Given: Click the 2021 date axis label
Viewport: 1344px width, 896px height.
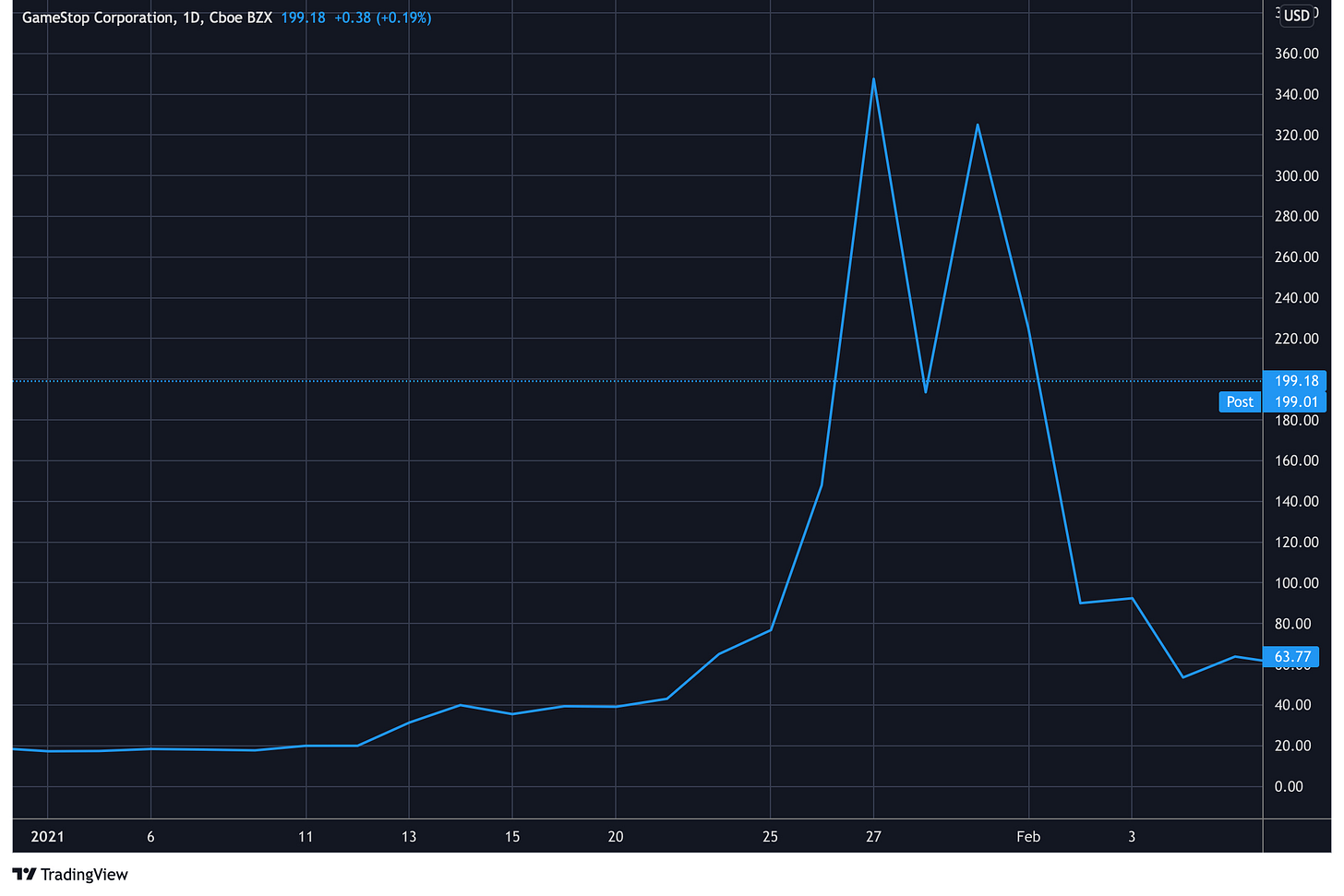Looking at the screenshot, I should (47, 836).
